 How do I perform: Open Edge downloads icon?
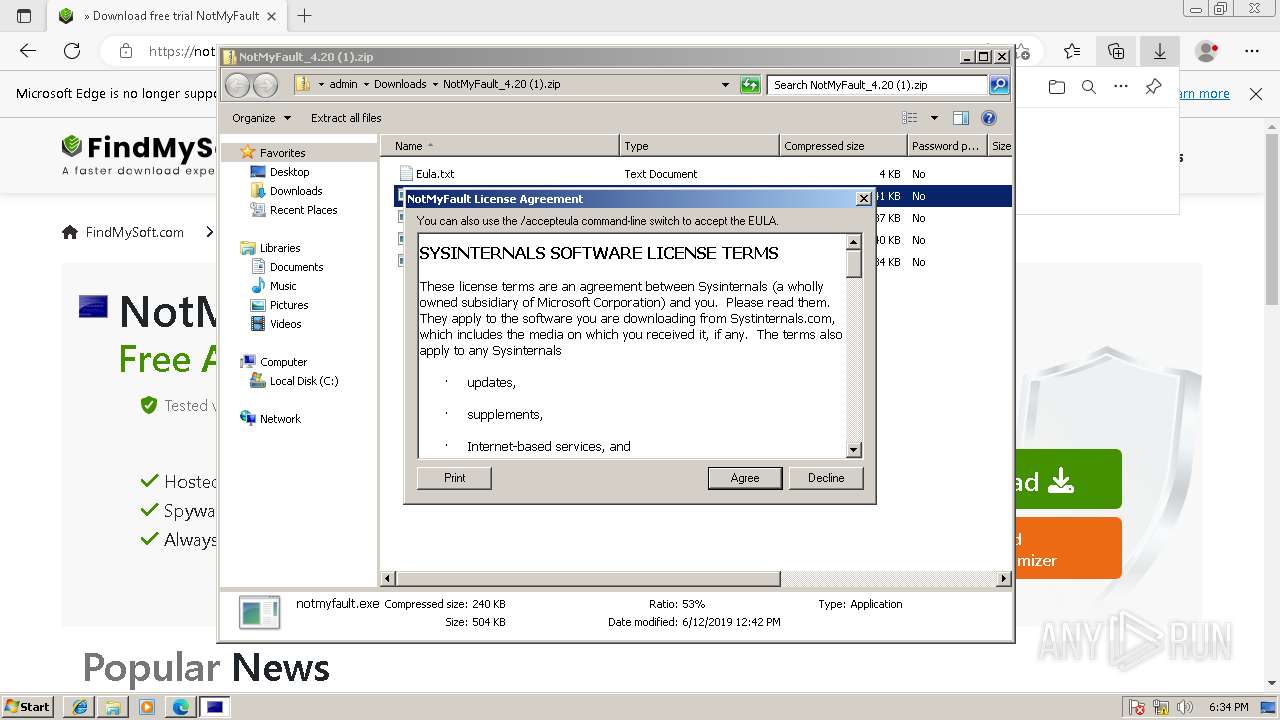tap(1160, 51)
